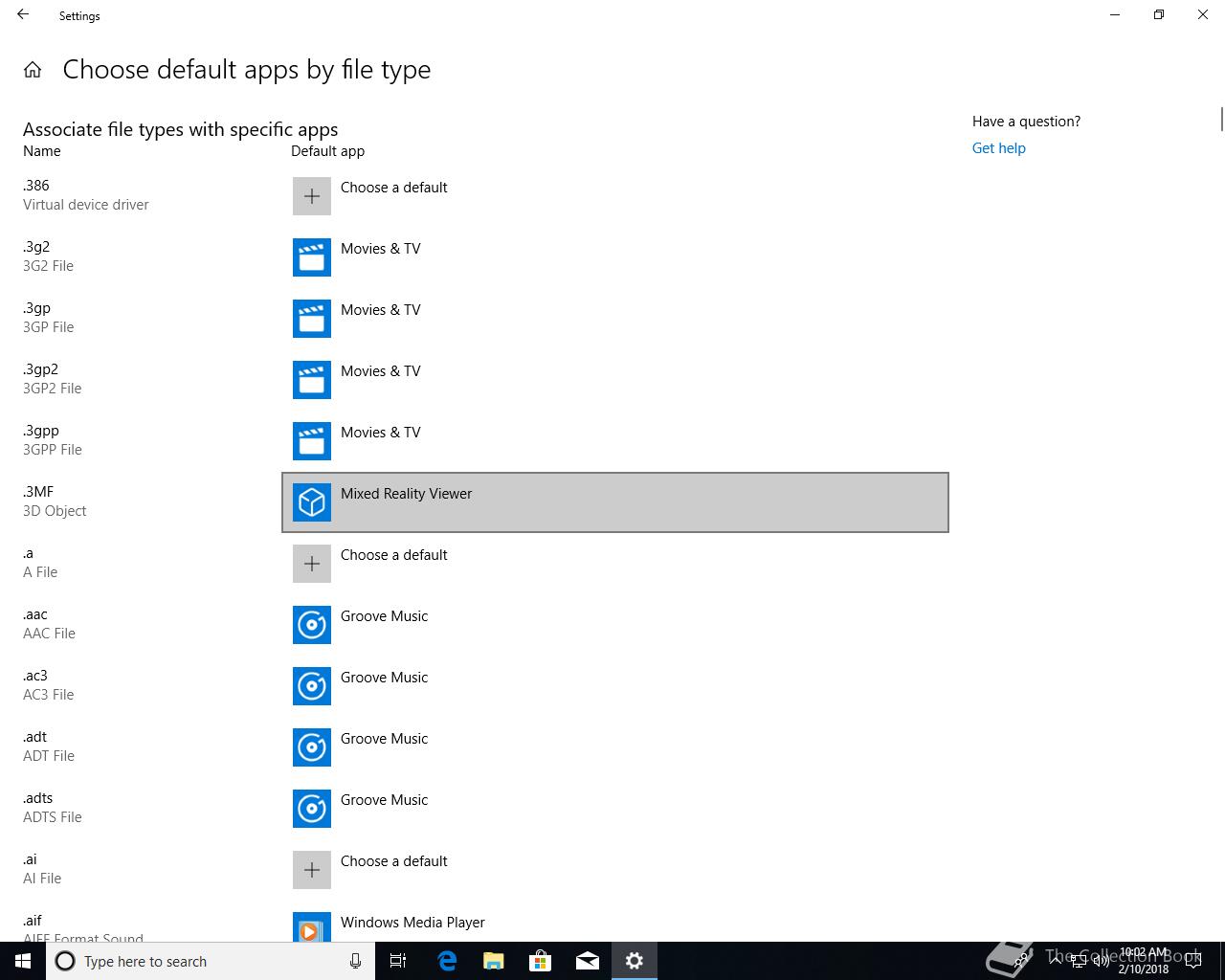The image size is (1225, 980).
Task: Click the plus icon for .a file type
Action: tap(312, 564)
